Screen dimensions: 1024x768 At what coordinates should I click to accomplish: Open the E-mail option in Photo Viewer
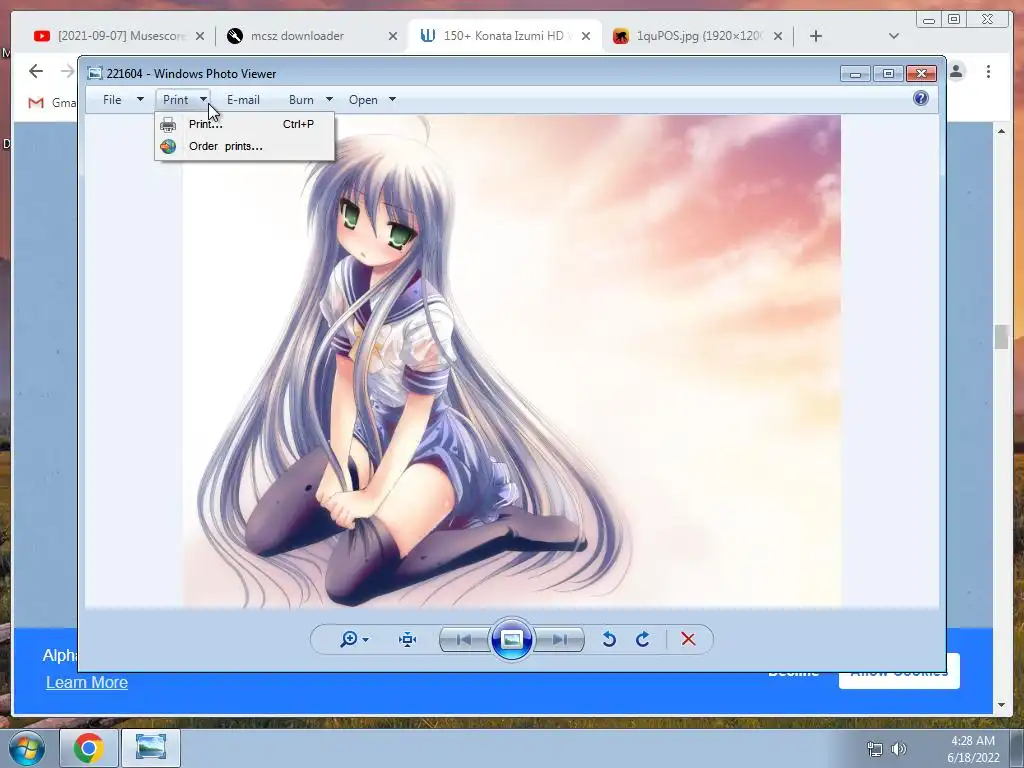coord(243,100)
